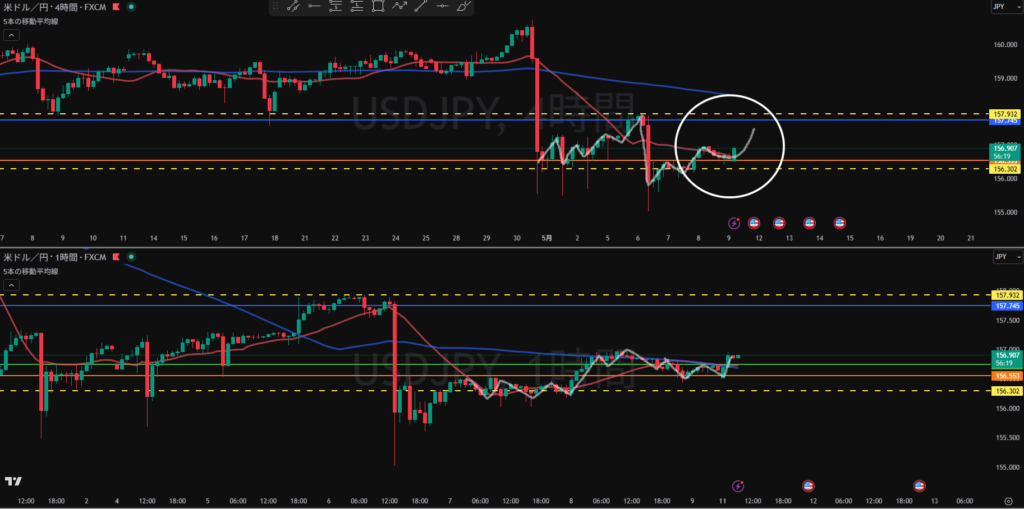Select the horizontal line tool
Image resolution: width=1024 pixels, height=509 pixels.
[442, 6]
